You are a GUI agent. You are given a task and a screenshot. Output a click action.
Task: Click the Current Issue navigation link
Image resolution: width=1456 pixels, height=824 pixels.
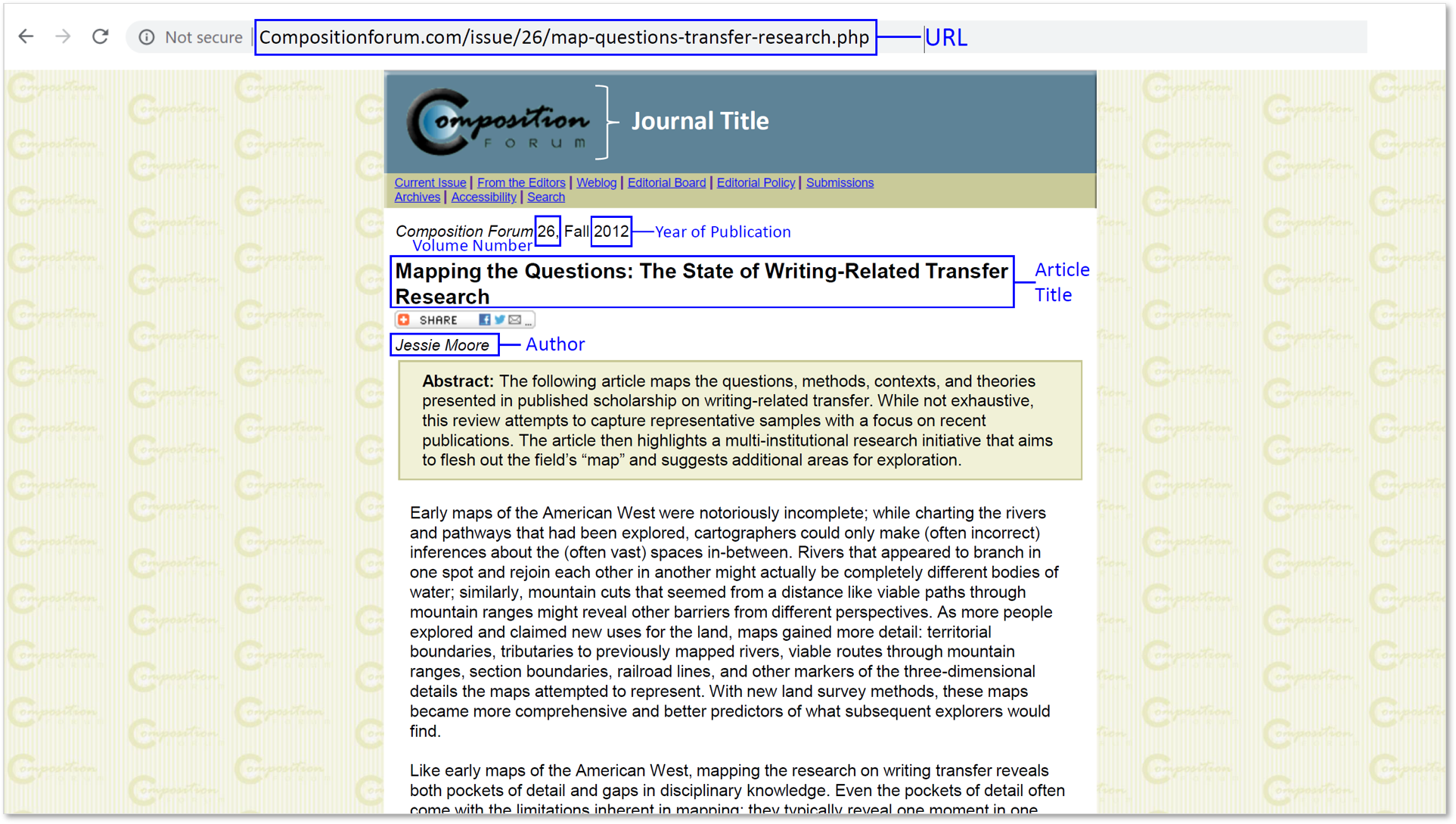[428, 183]
